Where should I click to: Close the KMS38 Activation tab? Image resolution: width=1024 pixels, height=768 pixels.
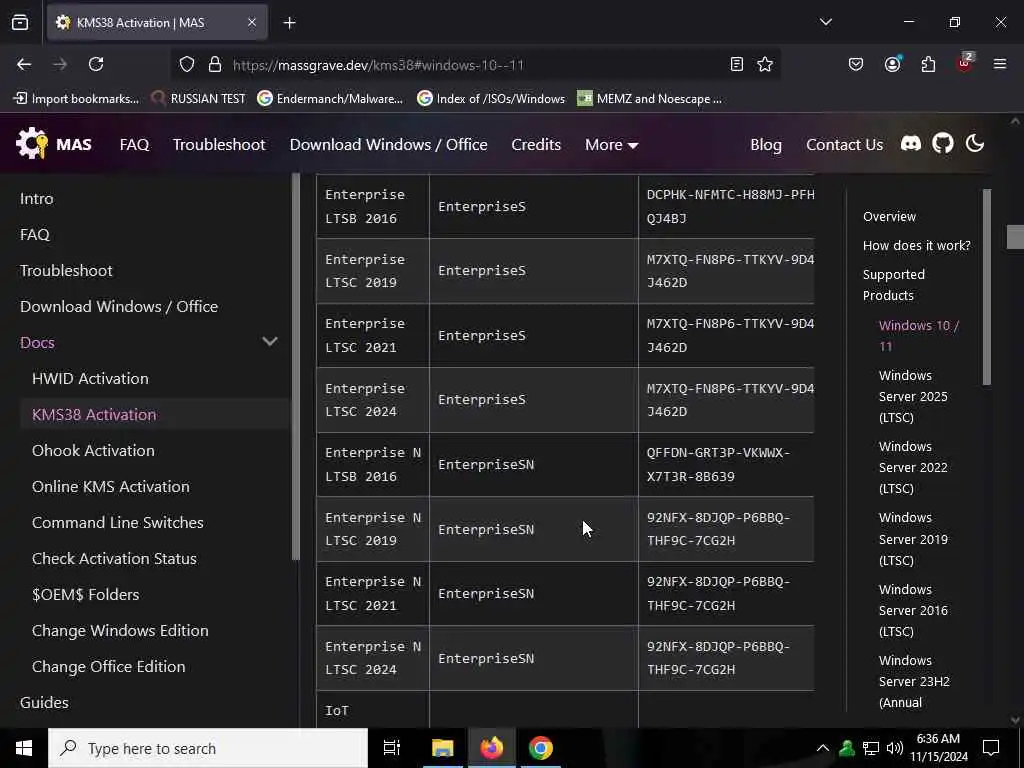tap(251, 23)
